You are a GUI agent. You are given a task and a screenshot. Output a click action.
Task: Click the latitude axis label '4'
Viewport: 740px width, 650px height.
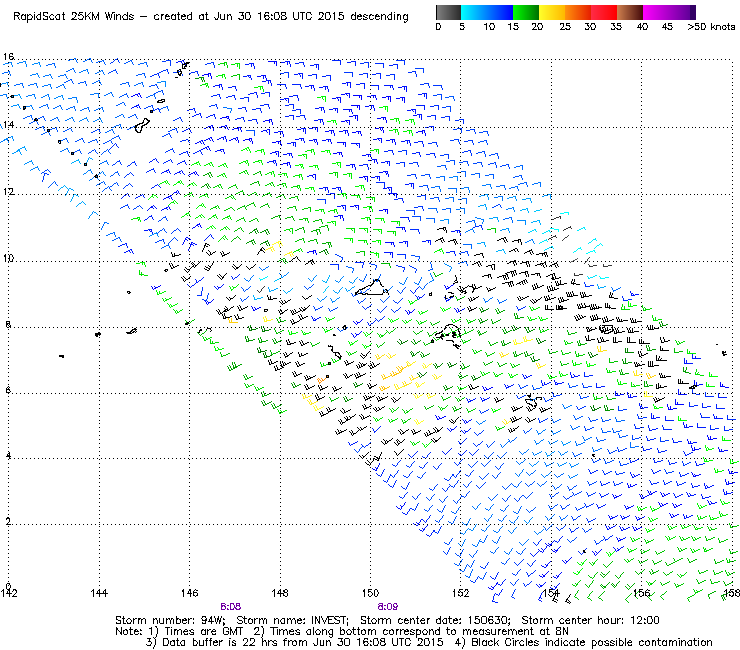click(x=8, y=456)
